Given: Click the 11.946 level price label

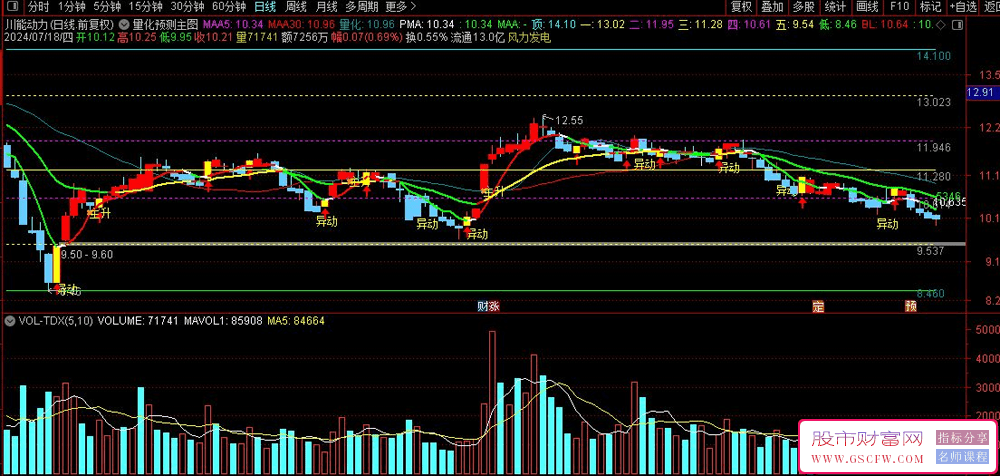Looking at the screenshot, I should tap(934, 148).
